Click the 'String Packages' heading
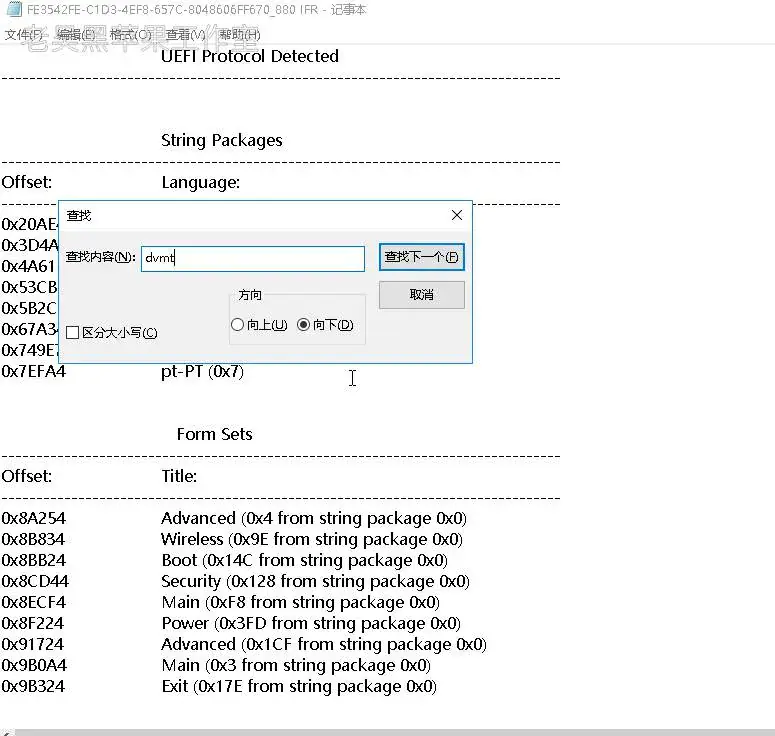This screenshot has height=736, width=775. click(221, 140)
